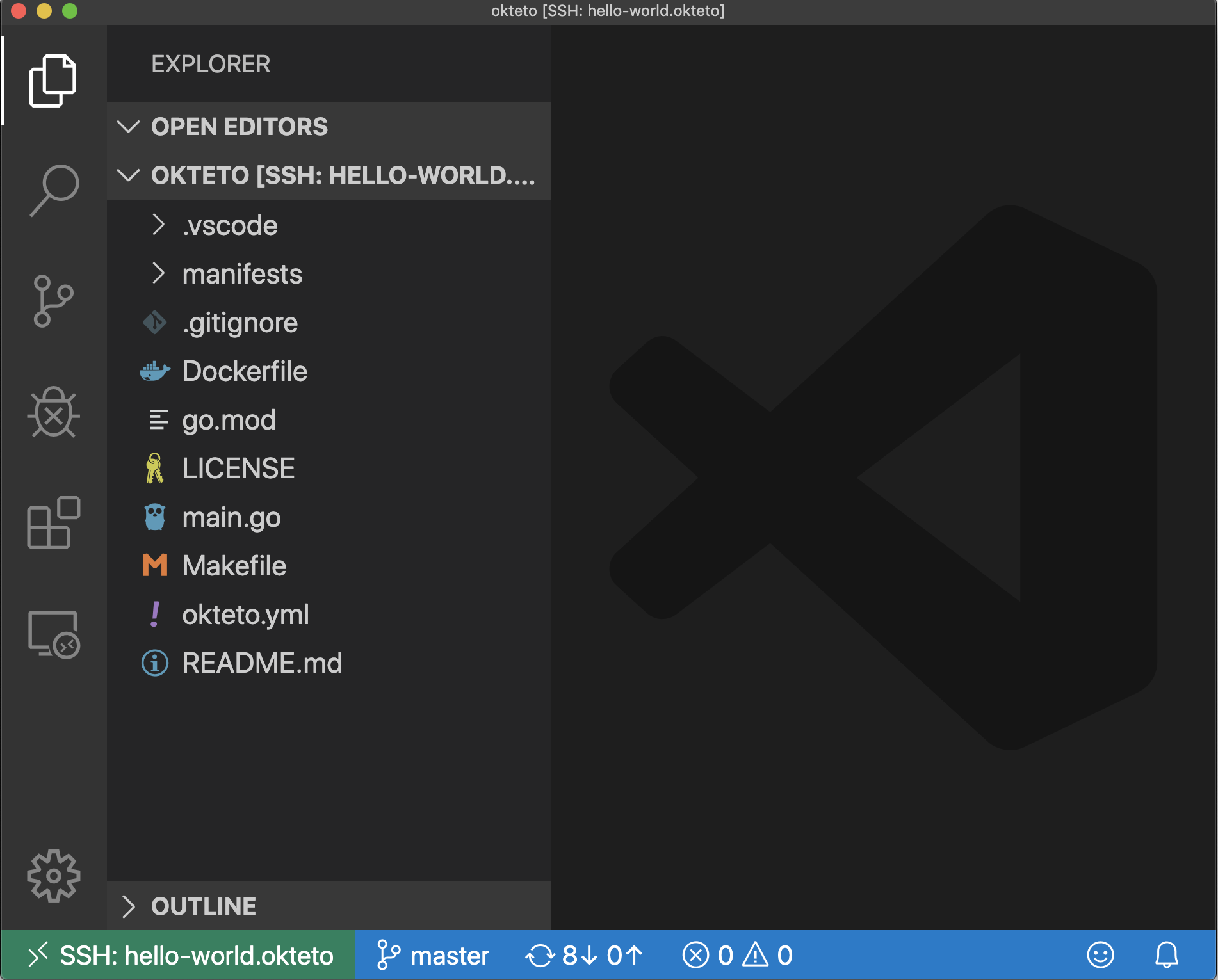Collapse the Open Editors section
This screenshot has width=1218, height=980.
329,127
